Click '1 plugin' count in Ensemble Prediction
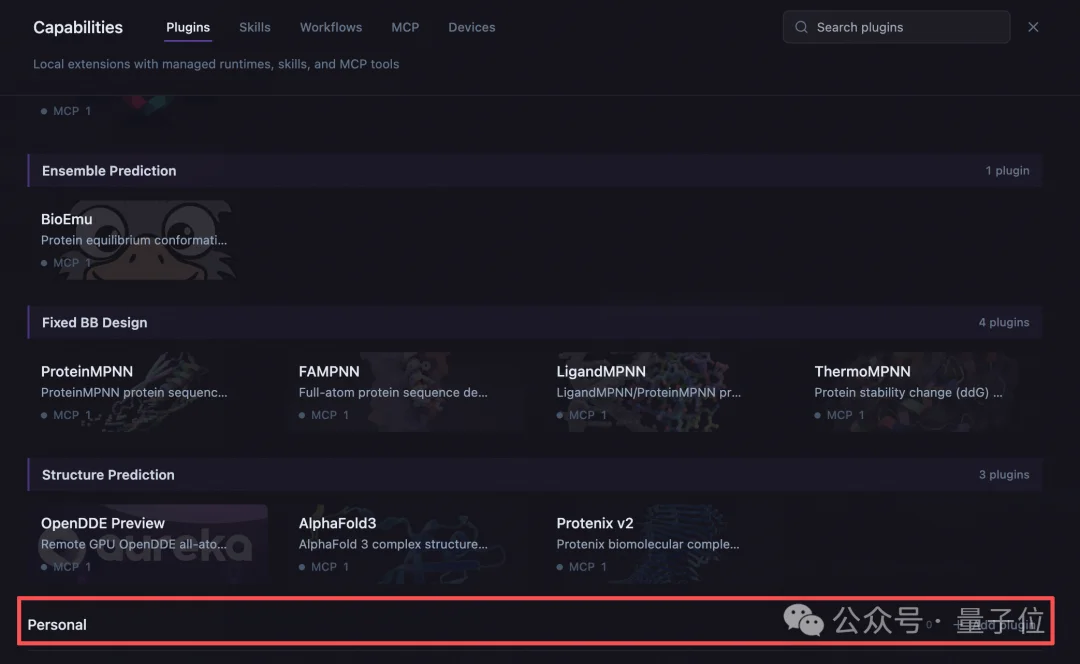 [1007, 170]
